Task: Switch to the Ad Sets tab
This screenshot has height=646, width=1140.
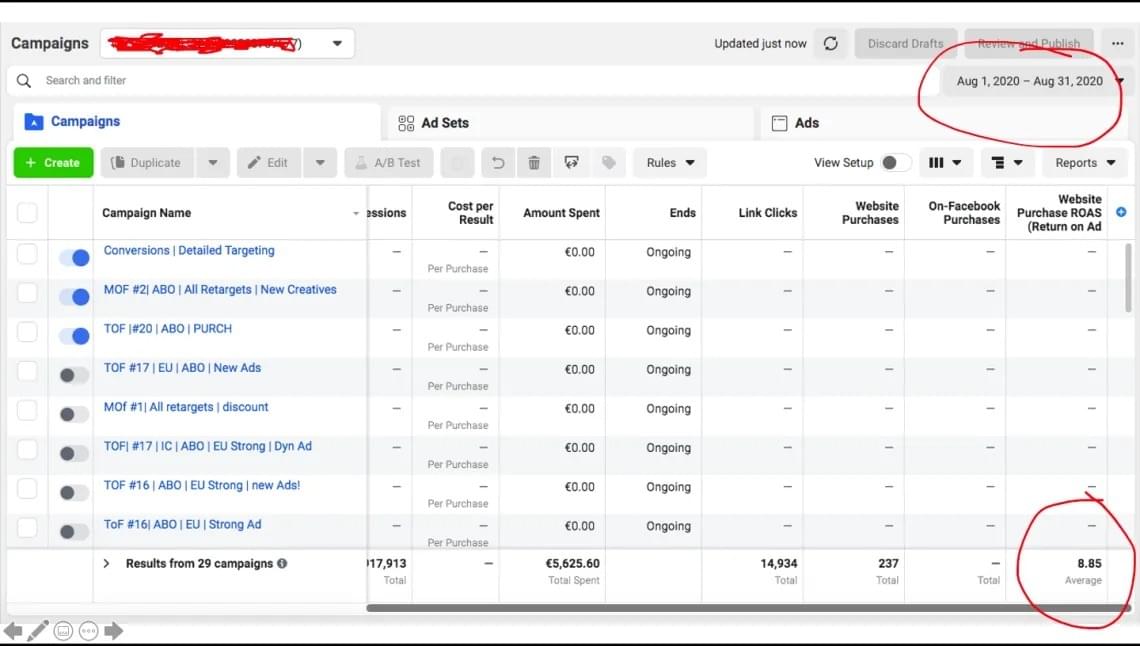Action: coord(571,124)
